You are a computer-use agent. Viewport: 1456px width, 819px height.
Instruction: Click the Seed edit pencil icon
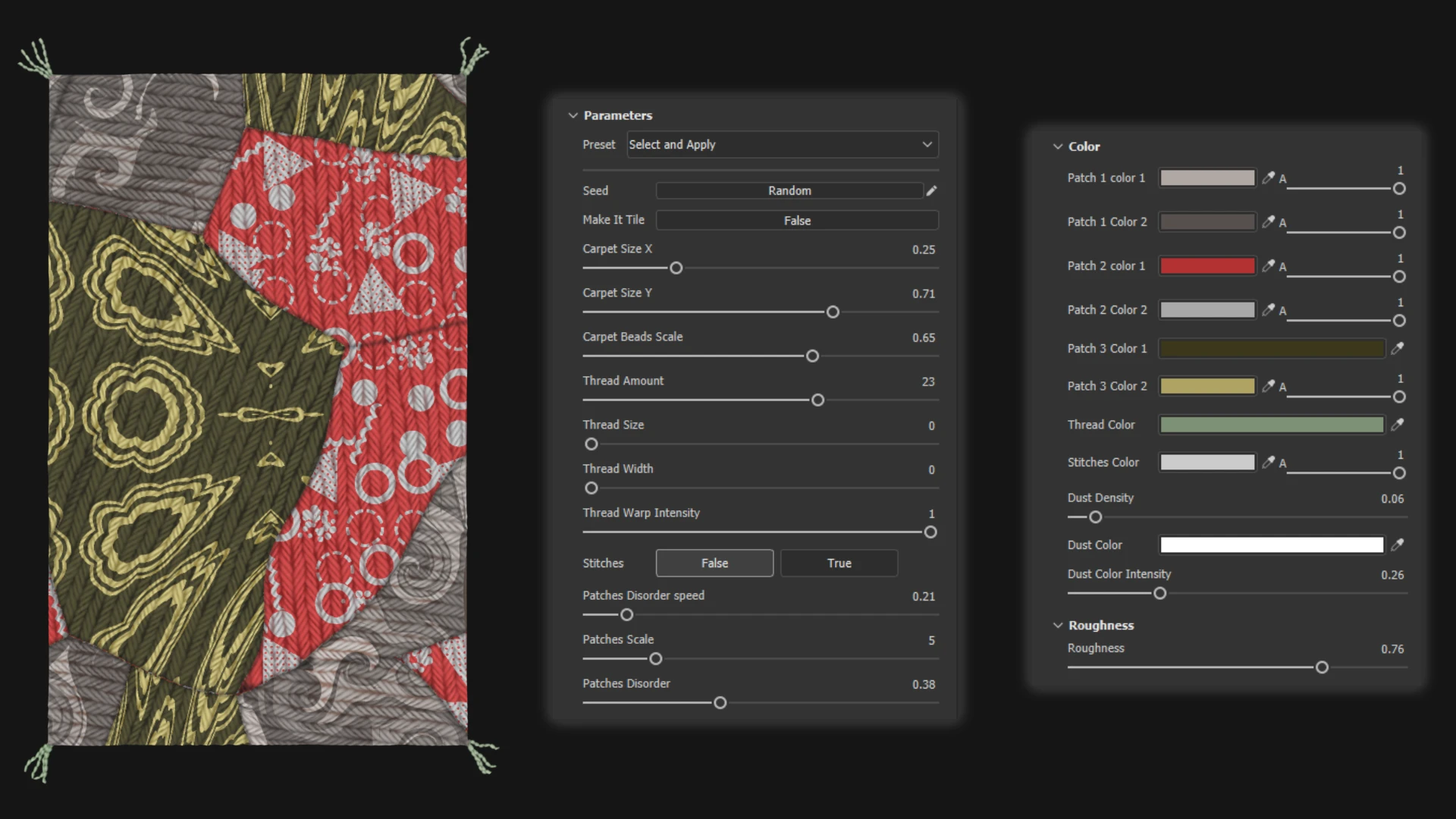pos(931,190)
